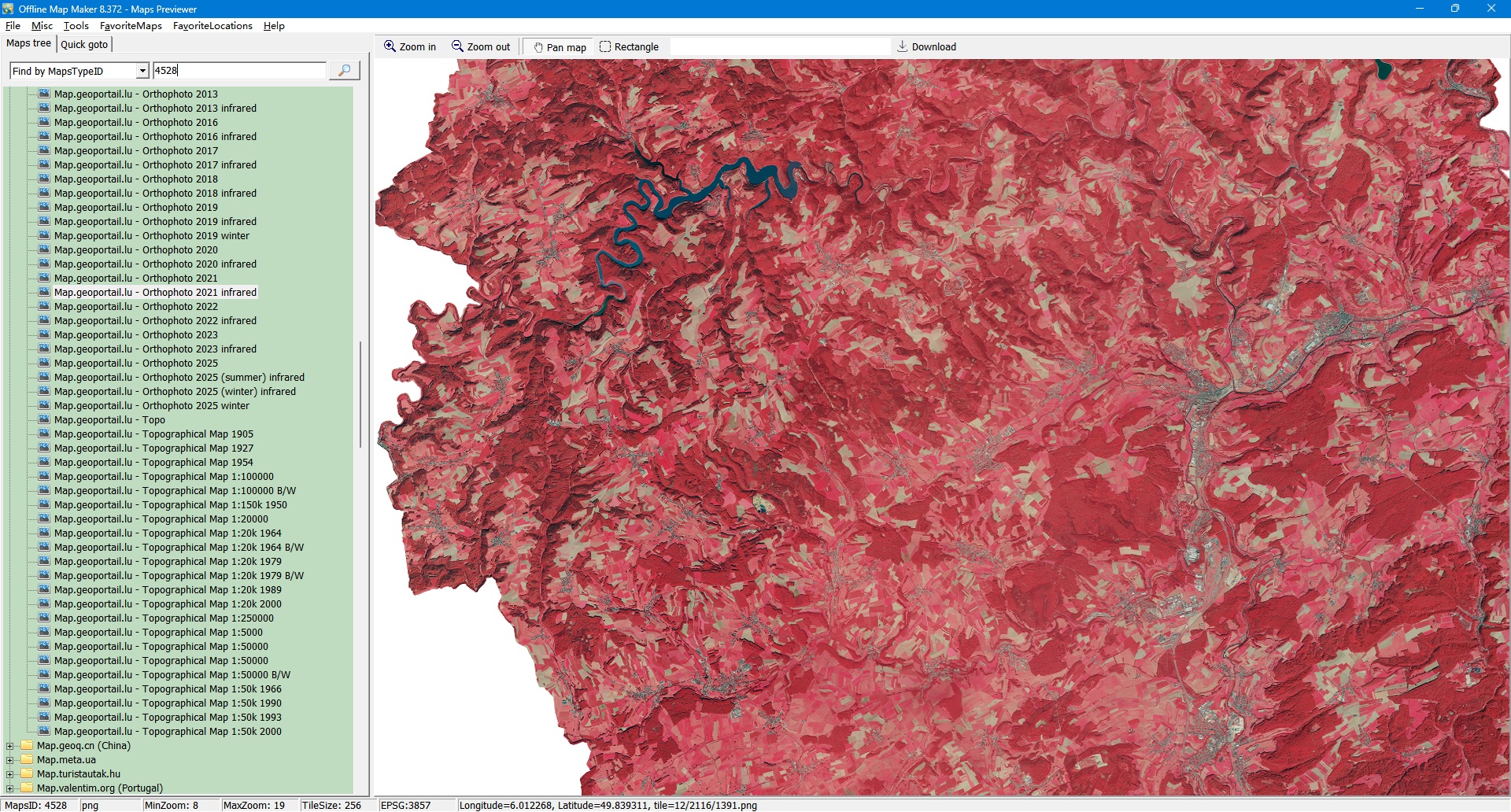This screenshot has width=1511, height=812.
Task: Click the folder icon of Map.geoq.cn (China)
Action: pos(27,745)
